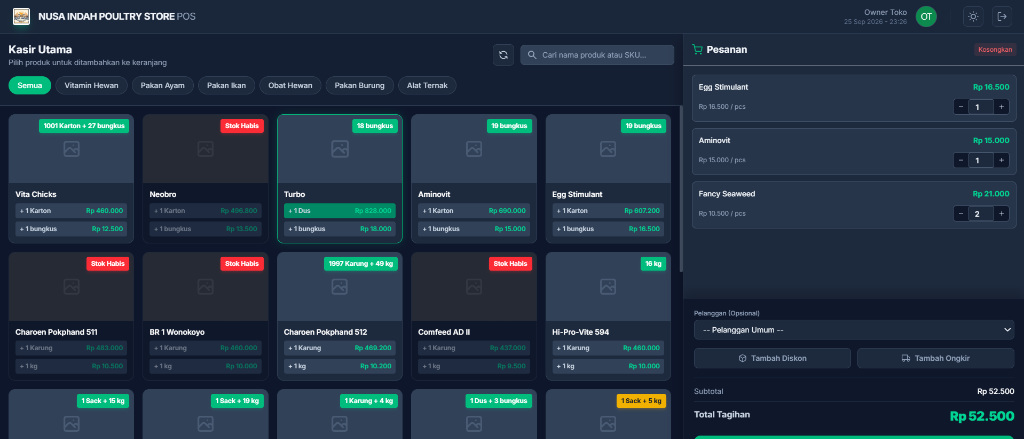The image size is (1024, 439).
Task: Open the Pelanggan Umum customer dropdown
Action: tap(854, 330)
